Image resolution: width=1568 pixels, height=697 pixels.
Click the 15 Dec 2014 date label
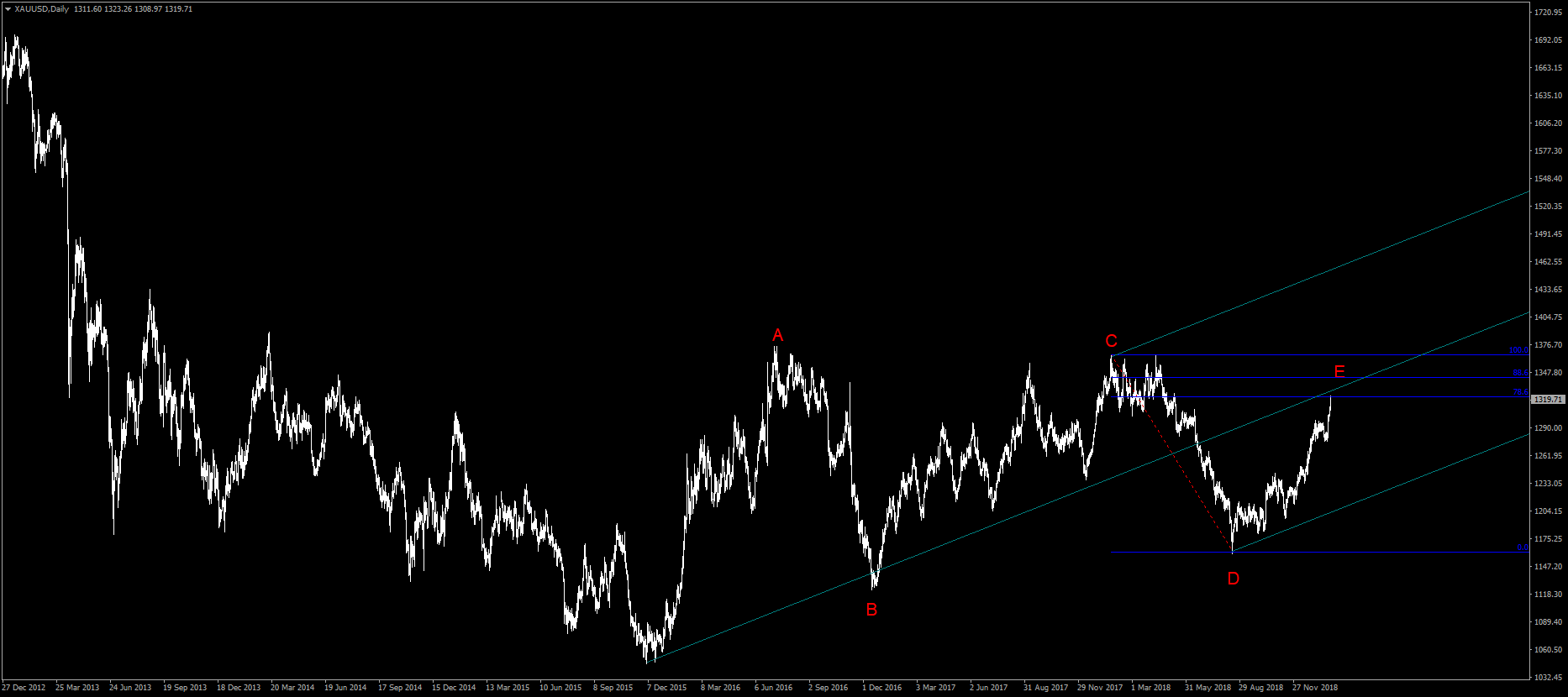(x=454, y=688)
